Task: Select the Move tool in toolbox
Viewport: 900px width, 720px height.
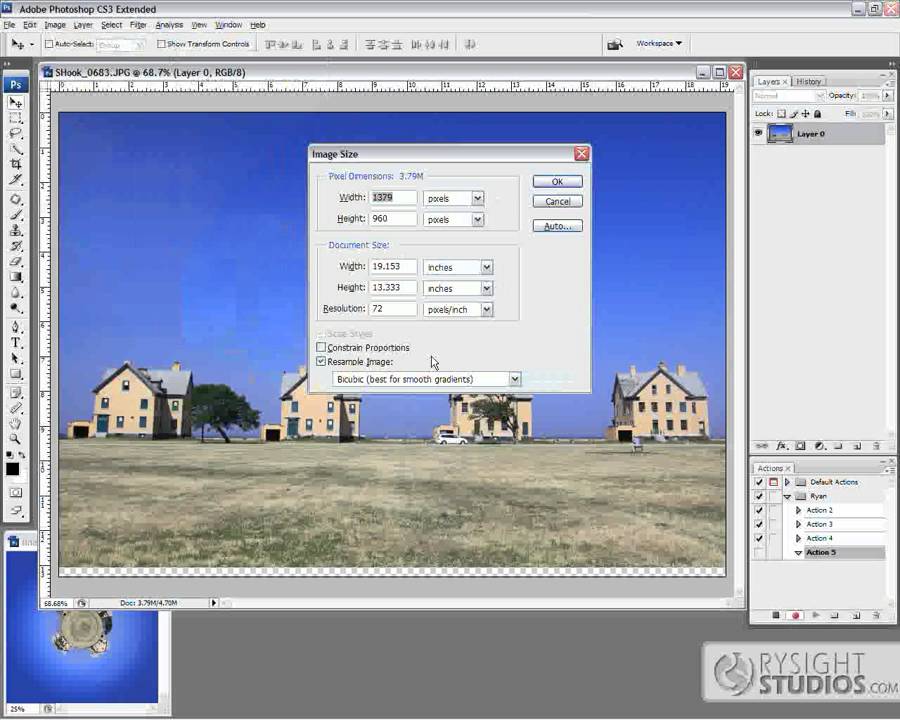Action: [x=15, y=103]
